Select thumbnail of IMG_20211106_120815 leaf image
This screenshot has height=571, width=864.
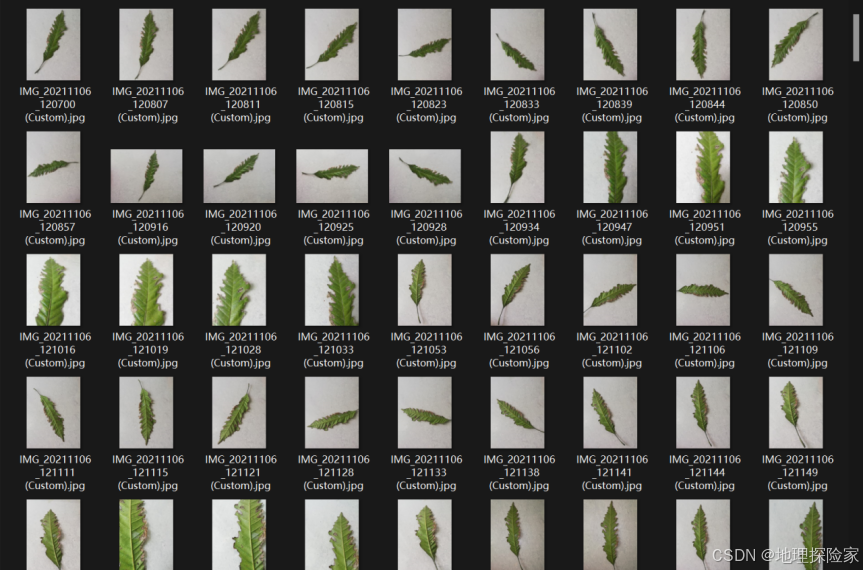tap(332, 45)
